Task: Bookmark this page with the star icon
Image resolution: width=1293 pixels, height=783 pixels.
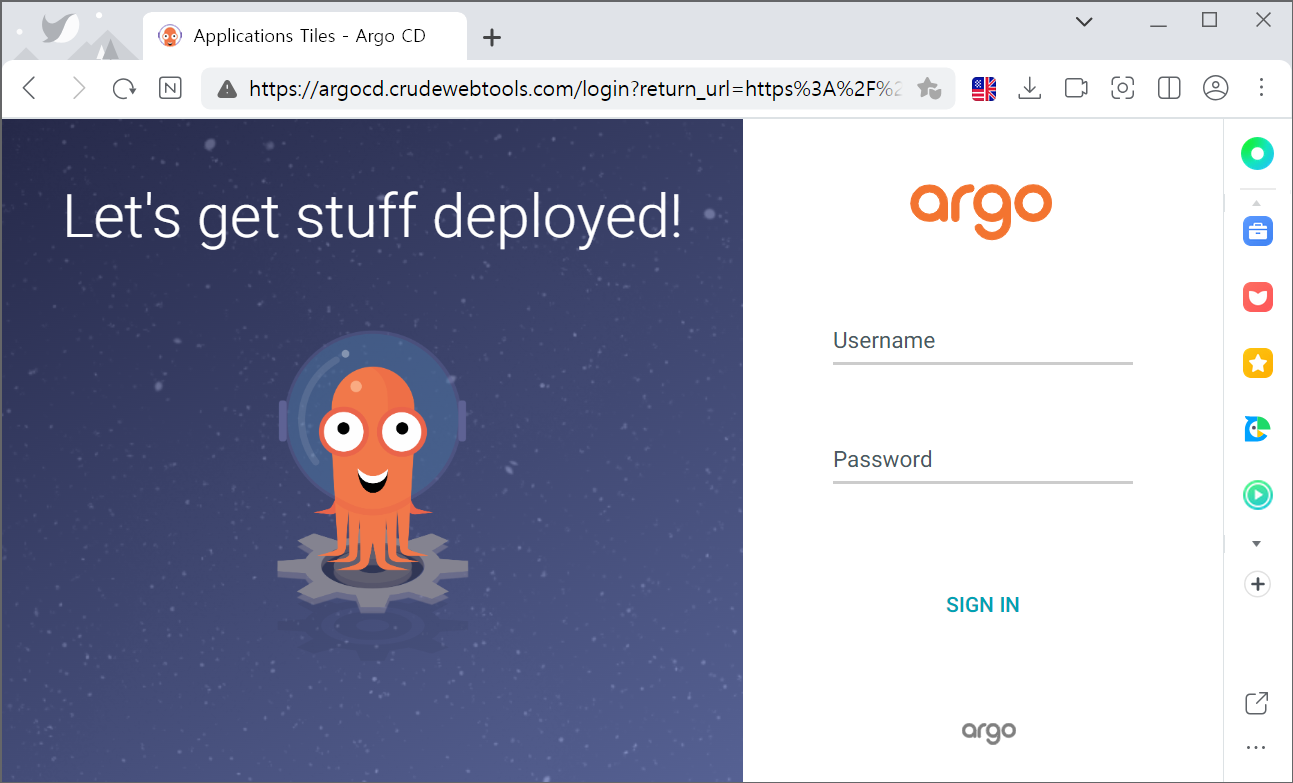Action: (929, 88)
